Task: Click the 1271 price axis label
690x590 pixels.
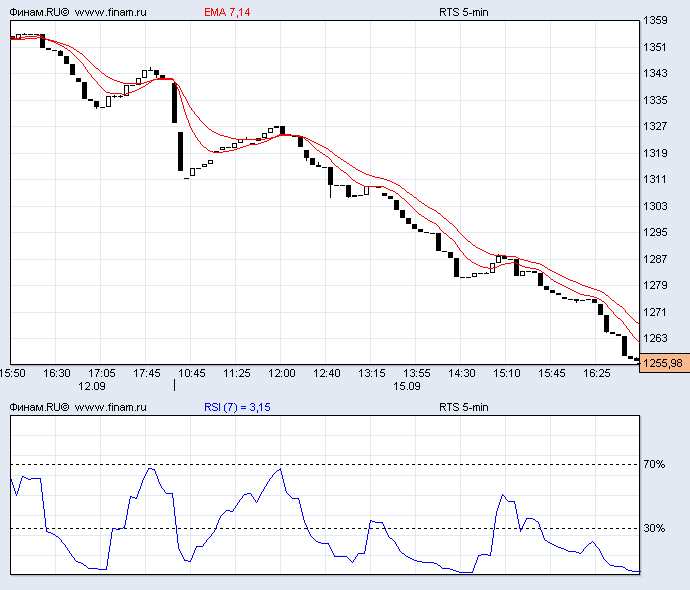Action: [x=655, y=312]
